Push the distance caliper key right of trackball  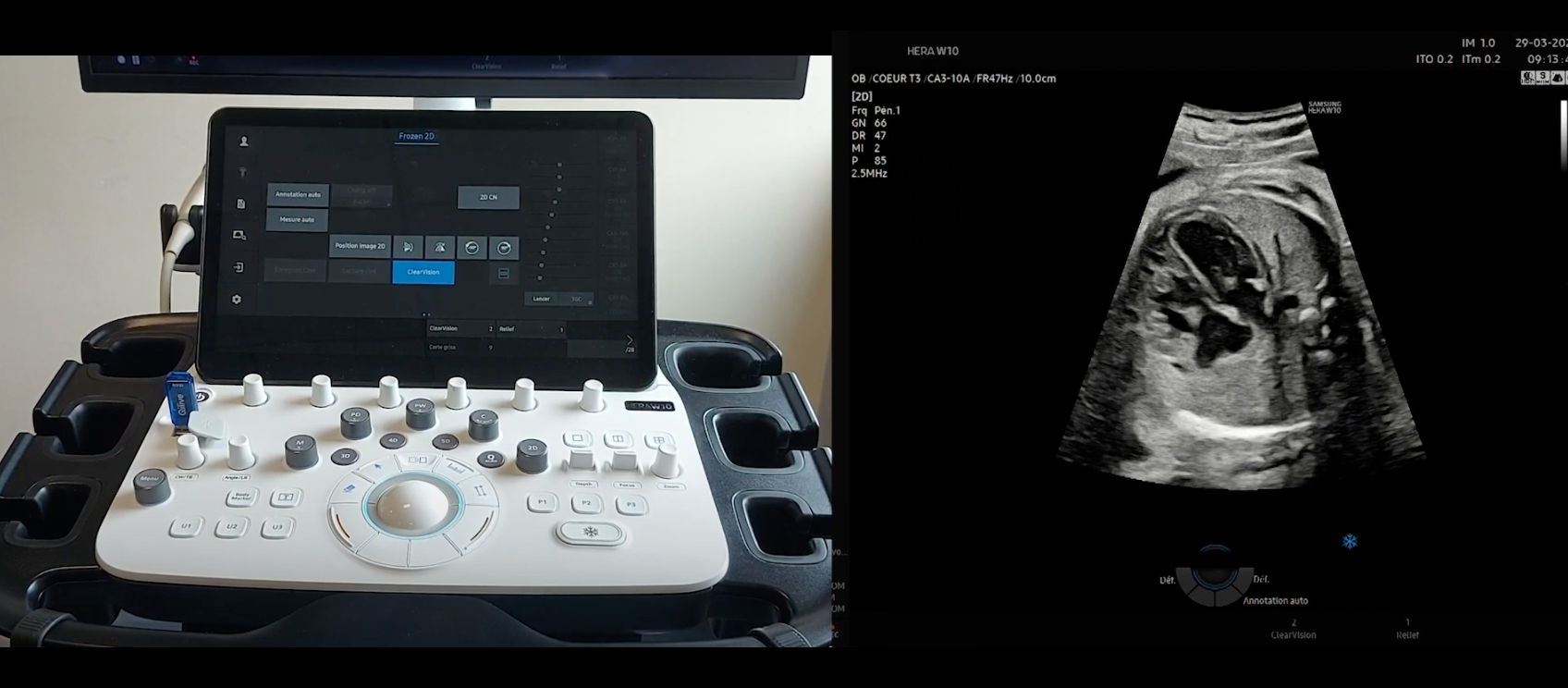(x=481, y=490)
